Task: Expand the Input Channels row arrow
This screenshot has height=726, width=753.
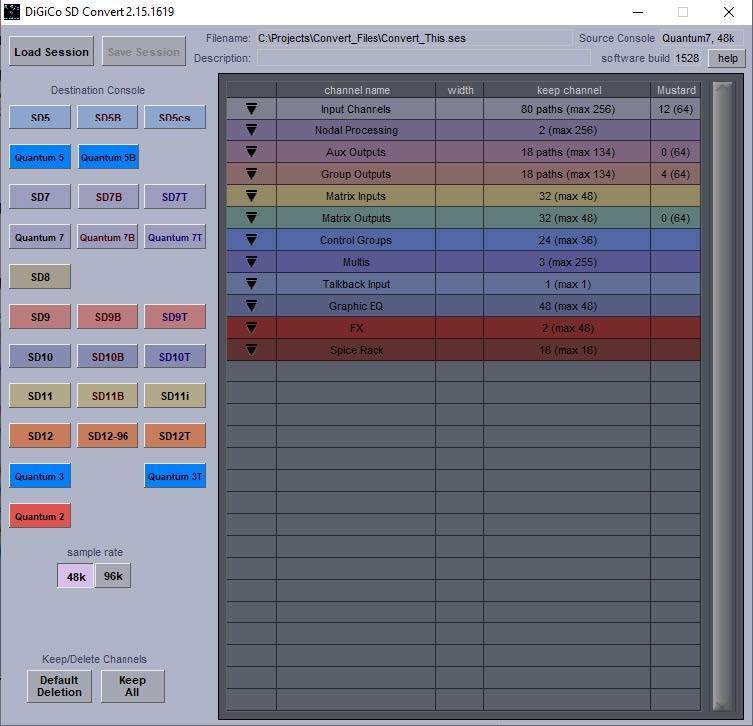Action: [x=251, y=108]
